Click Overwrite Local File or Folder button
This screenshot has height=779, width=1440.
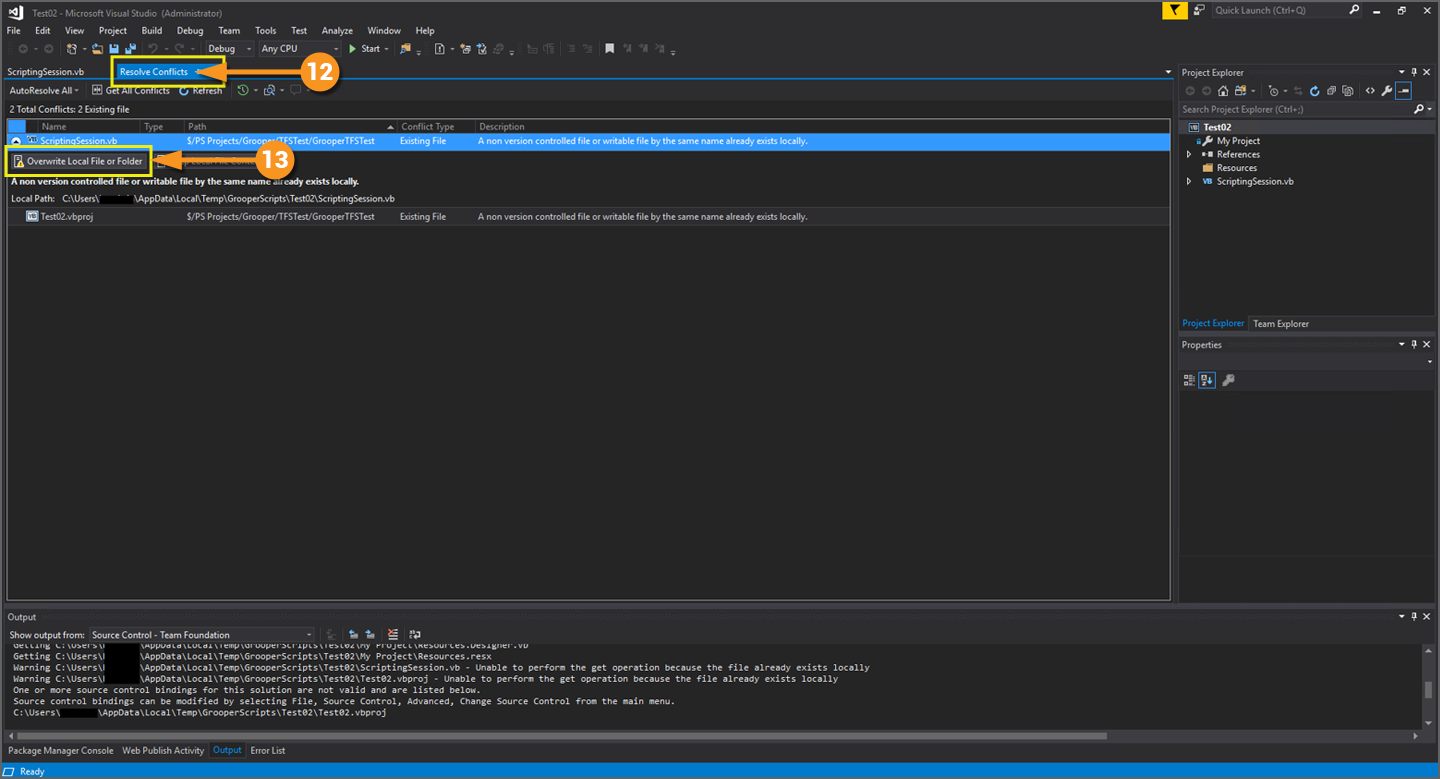[78, 161]
